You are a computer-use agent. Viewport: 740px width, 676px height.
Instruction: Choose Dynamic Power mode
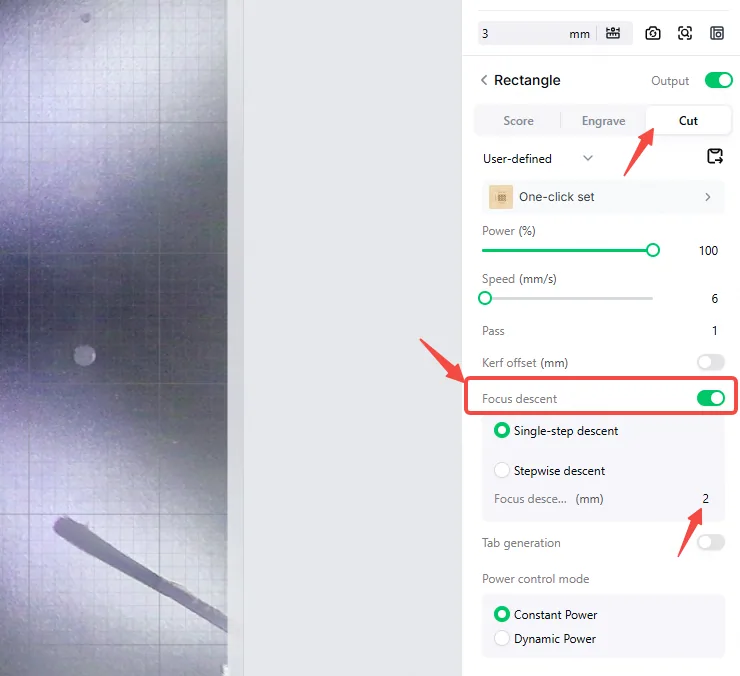pyautogui.click(x=502, y=638)
